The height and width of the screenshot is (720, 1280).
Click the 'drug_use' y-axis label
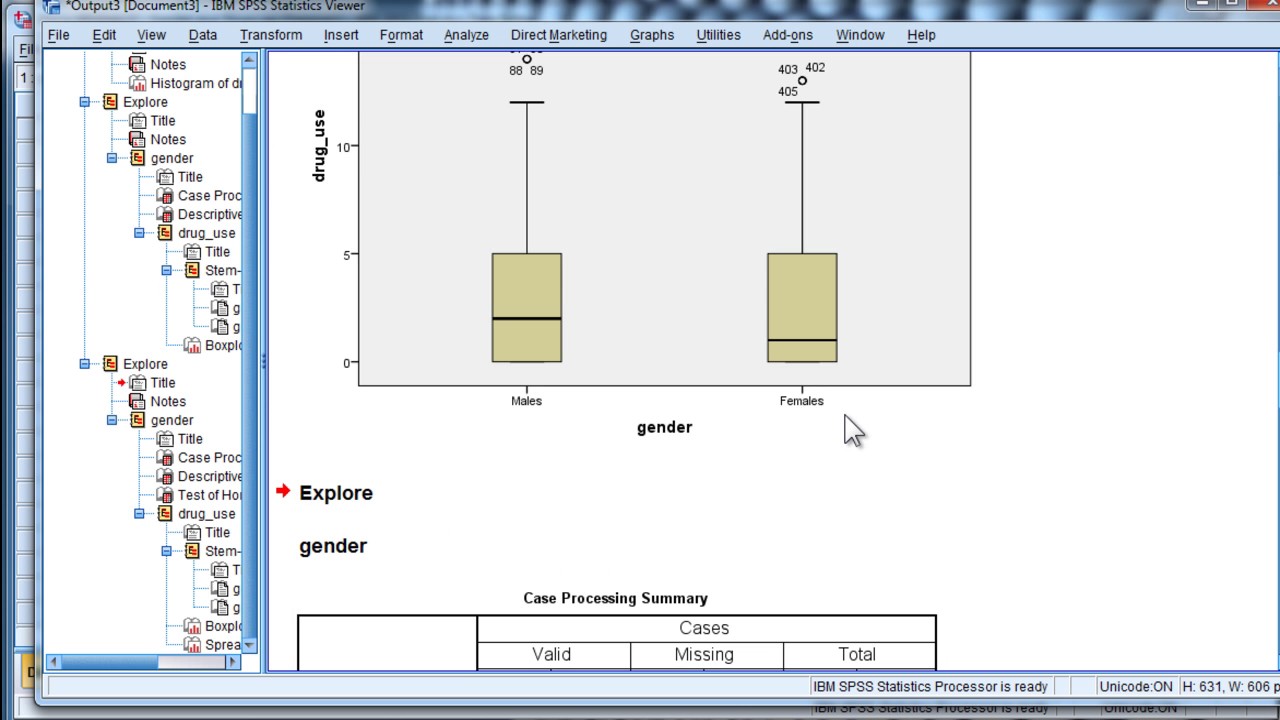(319, 146)
